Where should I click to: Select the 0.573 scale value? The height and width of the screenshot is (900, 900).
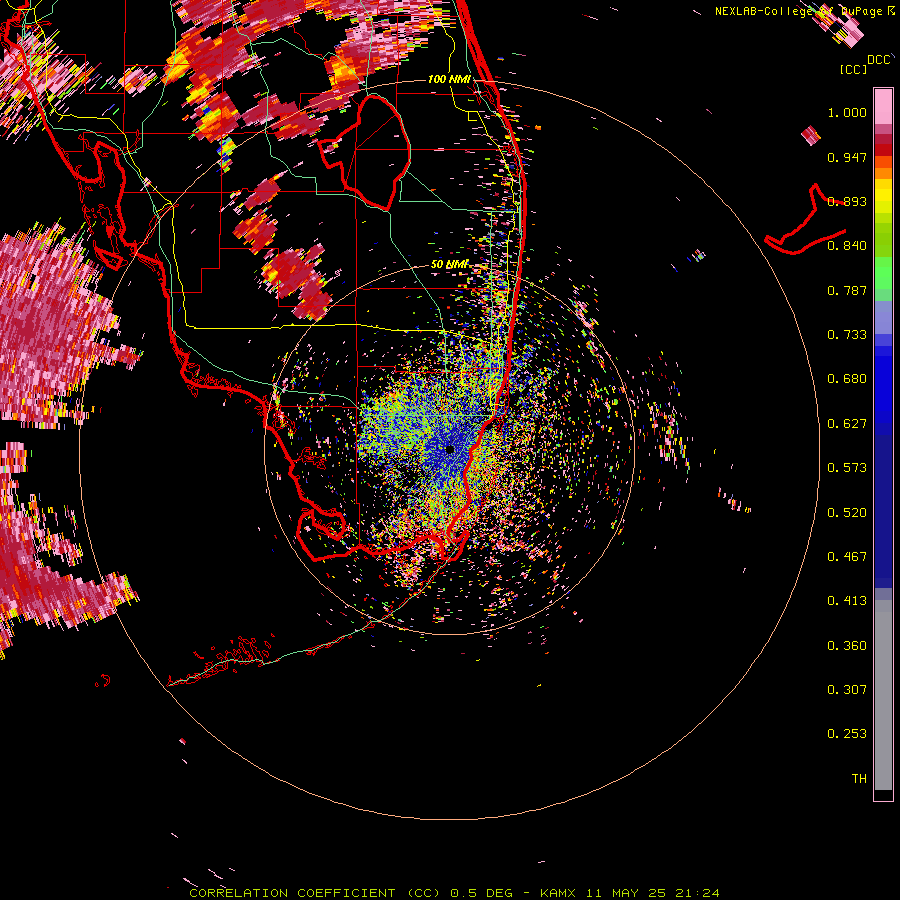(847, 468)
